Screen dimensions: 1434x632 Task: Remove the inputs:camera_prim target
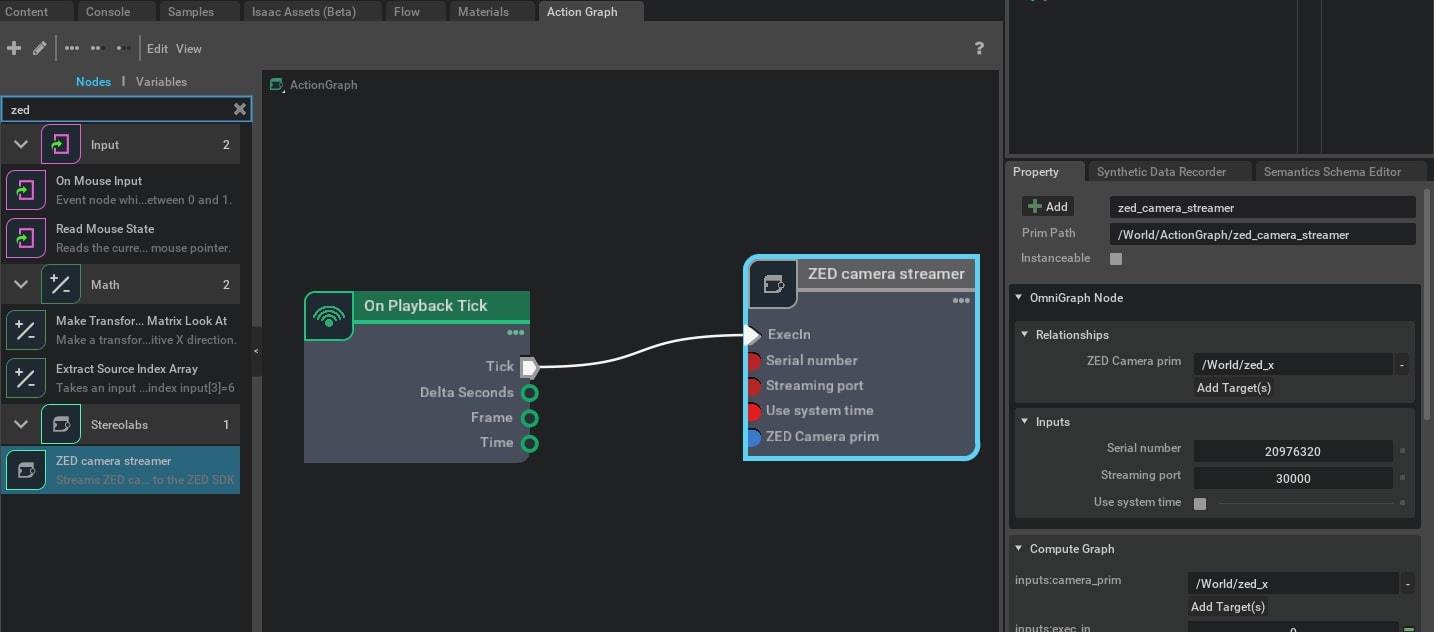point(1407,584)
